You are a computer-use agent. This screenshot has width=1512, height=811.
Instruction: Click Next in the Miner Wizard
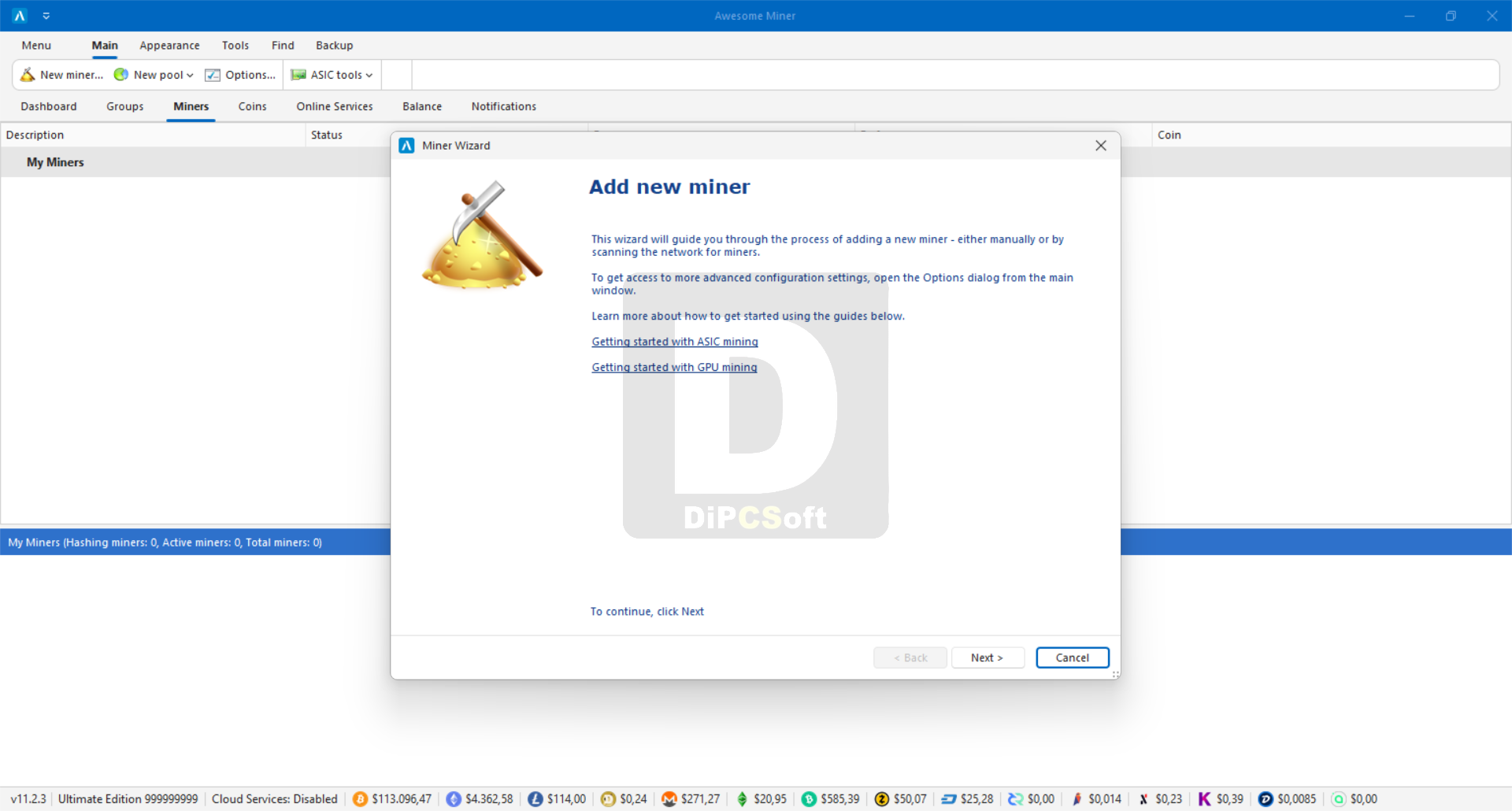click(988, 657)
